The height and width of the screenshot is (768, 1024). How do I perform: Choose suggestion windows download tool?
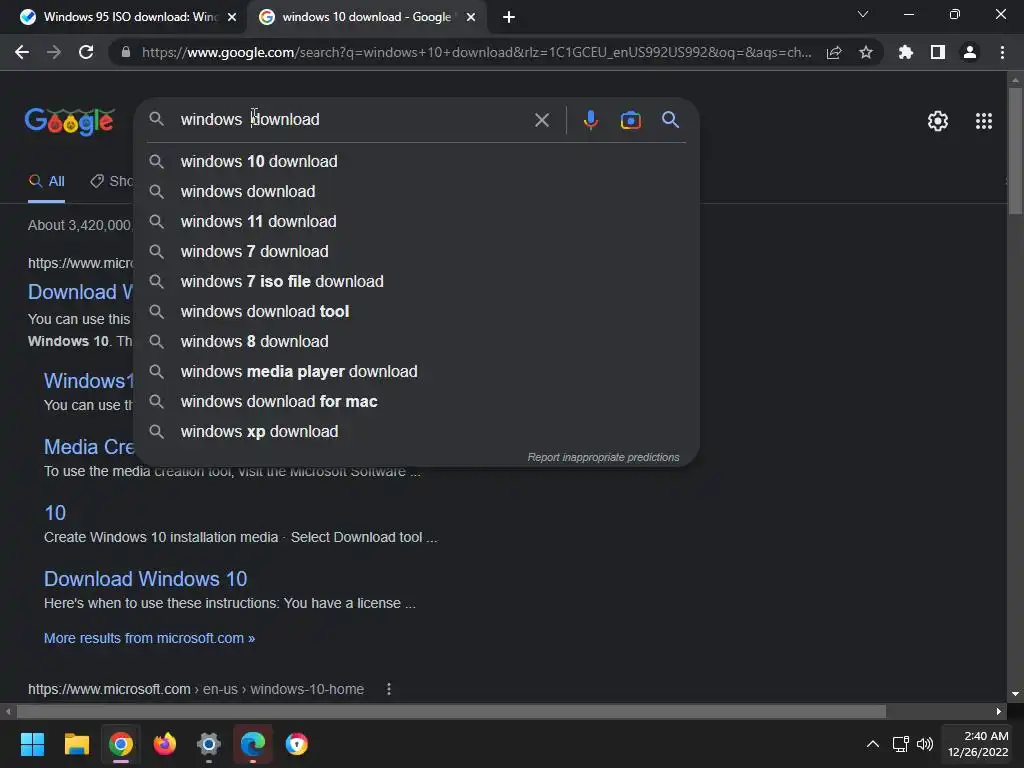[x=416, y=312]
